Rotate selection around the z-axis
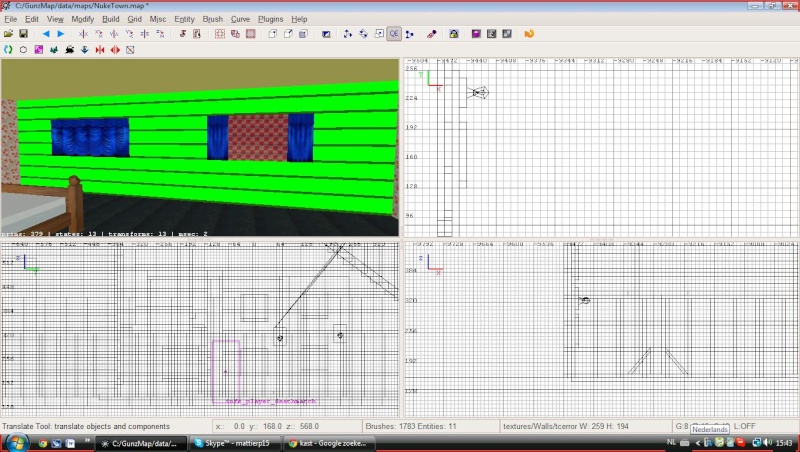Screen dimensions: 800x452 (x=160, y=34)
